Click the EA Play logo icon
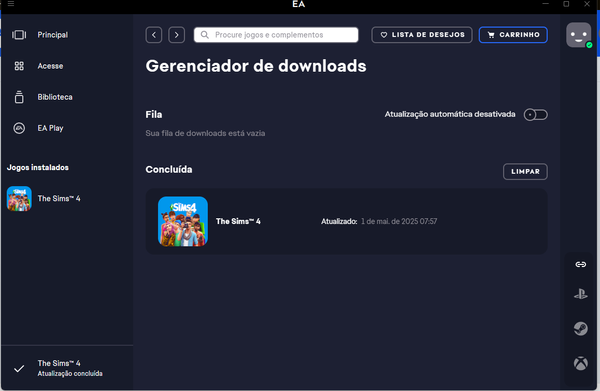This screenshot has height=391, width=600. (x=19, y=128)
